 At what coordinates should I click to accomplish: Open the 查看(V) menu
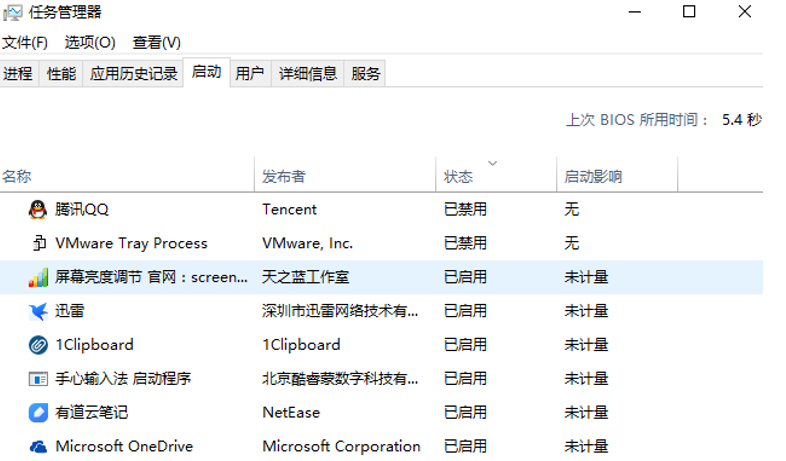click(156, 43)
